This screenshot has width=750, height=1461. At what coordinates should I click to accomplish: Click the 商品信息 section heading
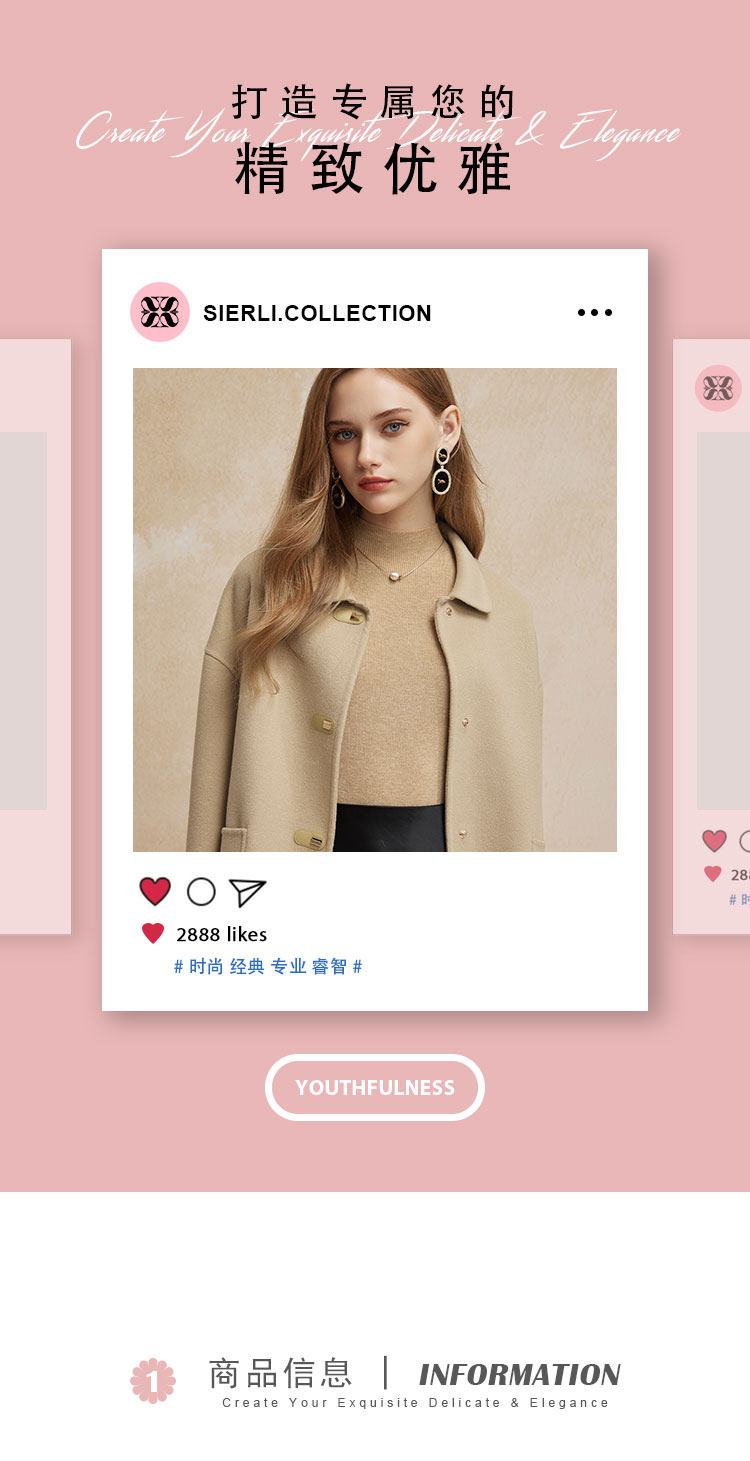[x=280, y=1373]
